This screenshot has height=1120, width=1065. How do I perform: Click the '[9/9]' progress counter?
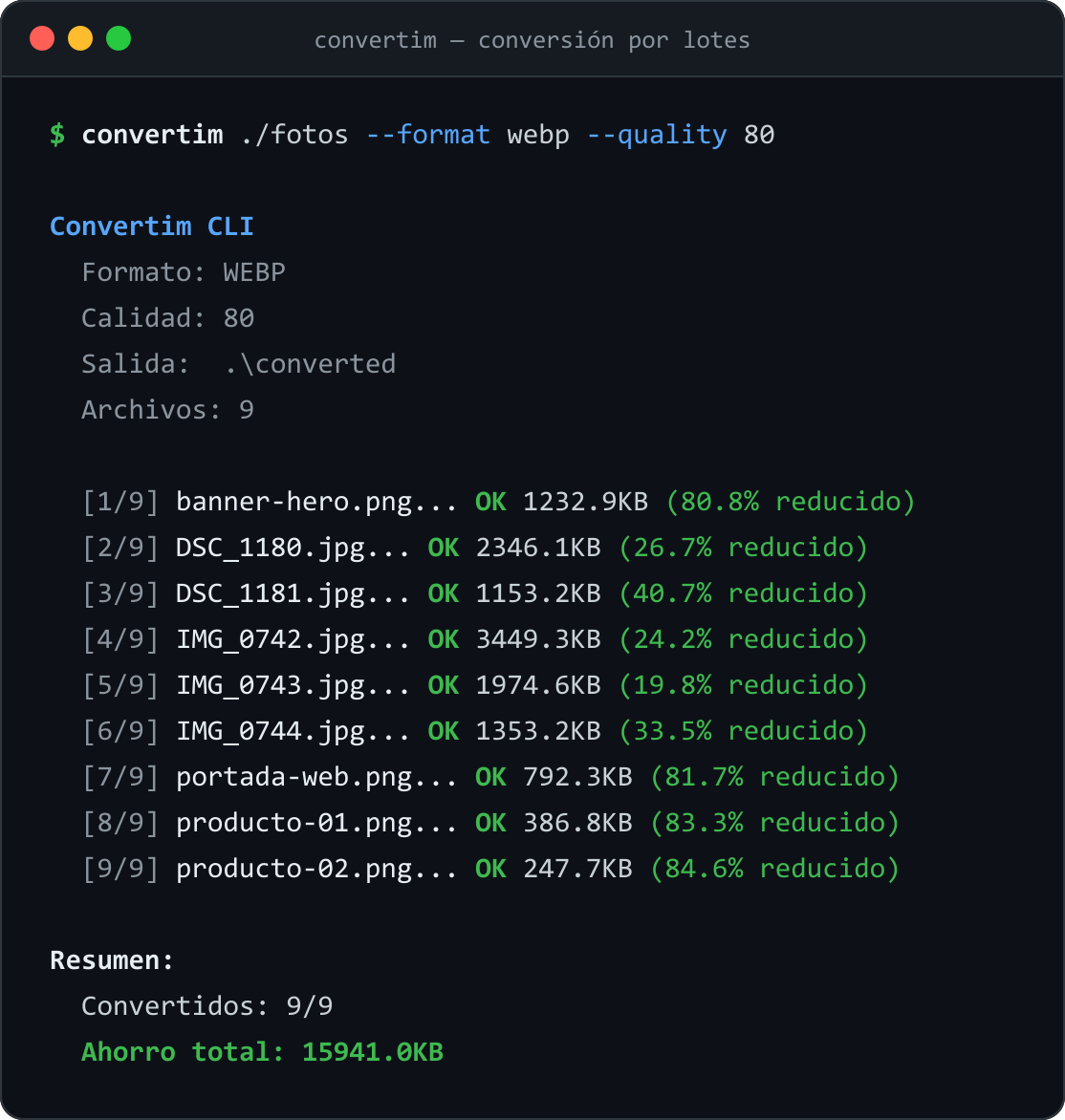(120, 868)
